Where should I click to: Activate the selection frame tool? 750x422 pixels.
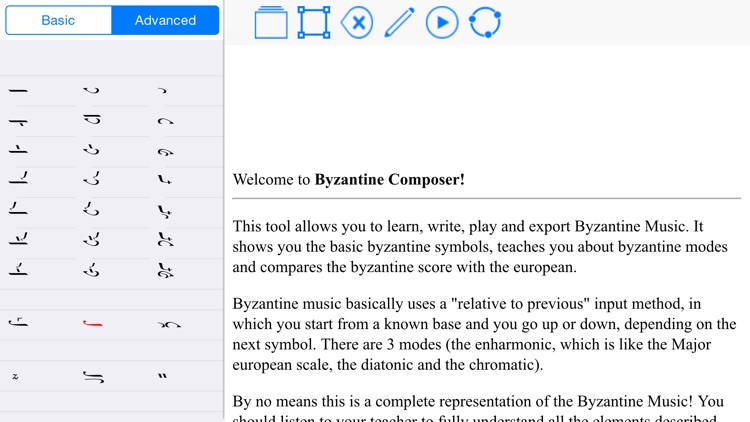tap(314, 22)
